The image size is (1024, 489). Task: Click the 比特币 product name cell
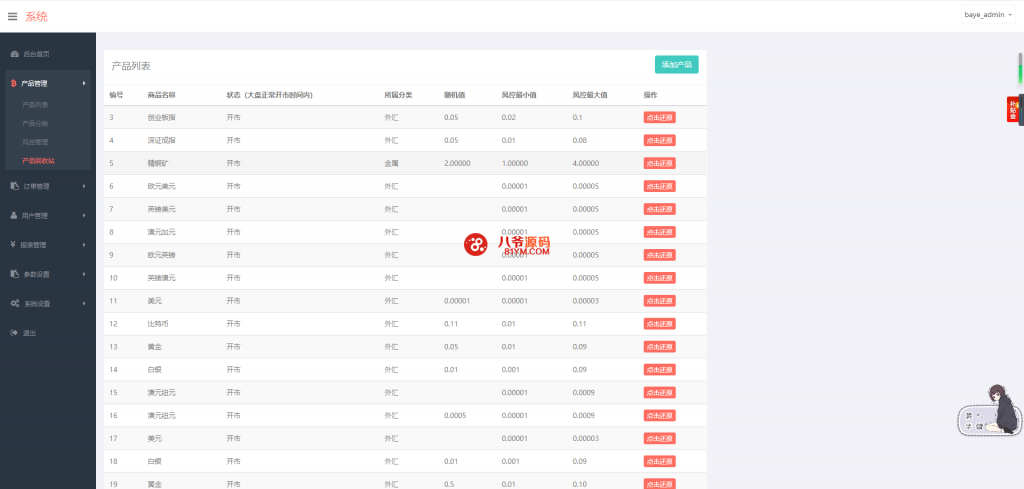click(158, 324)
